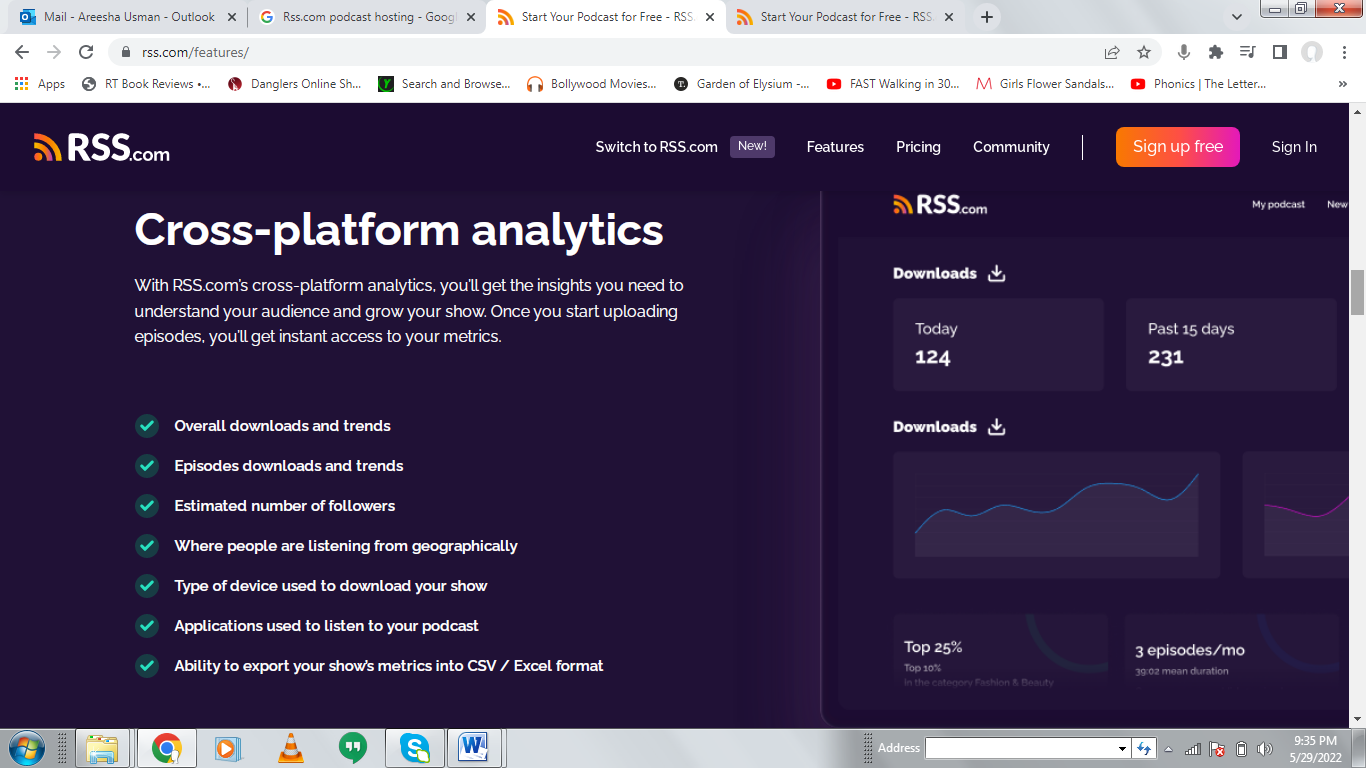1366x768 pixels.
Task: View site information via the padlock icon
Action: [x=126, y=52]
